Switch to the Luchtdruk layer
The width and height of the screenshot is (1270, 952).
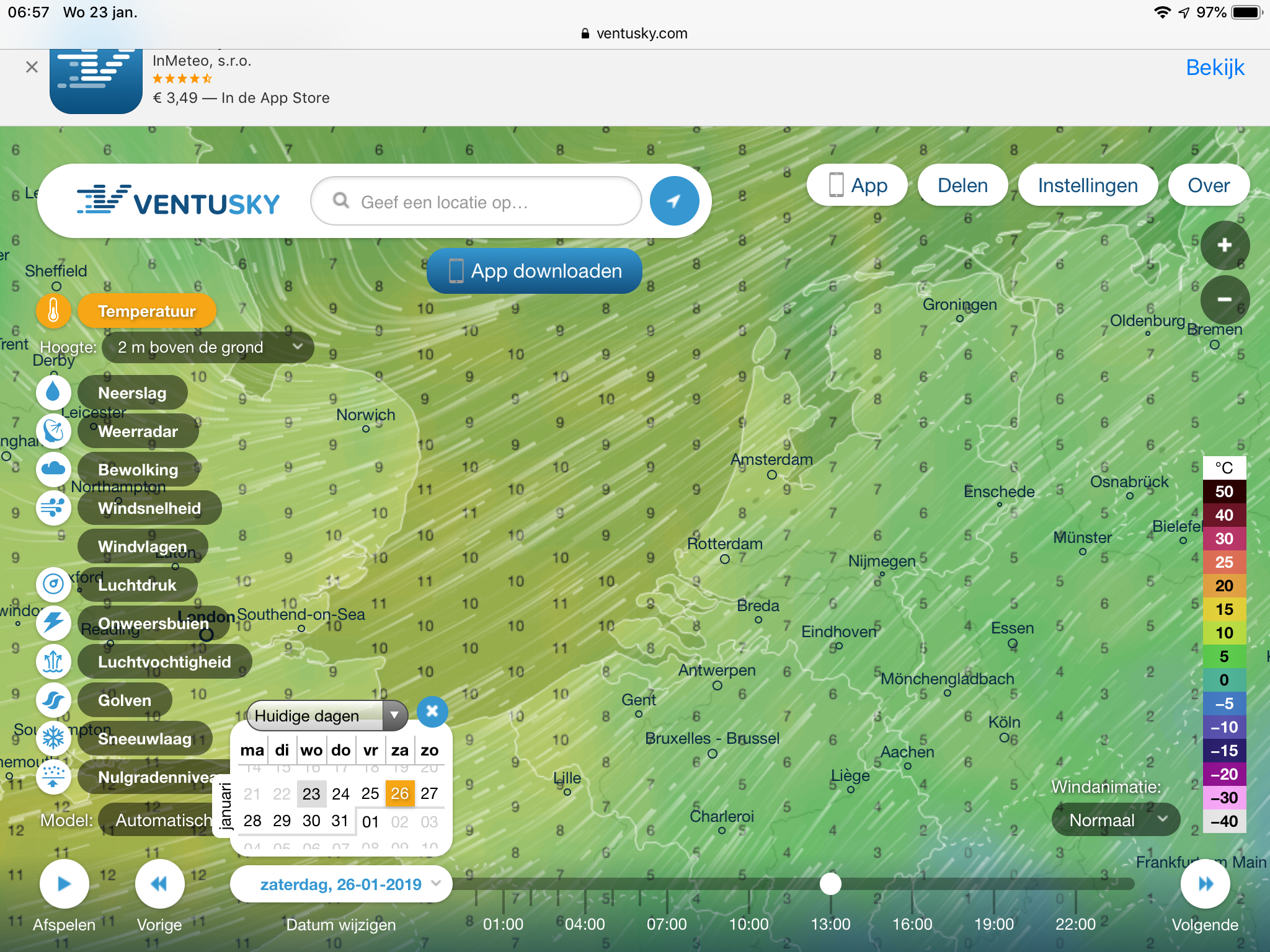click(137, 585)
